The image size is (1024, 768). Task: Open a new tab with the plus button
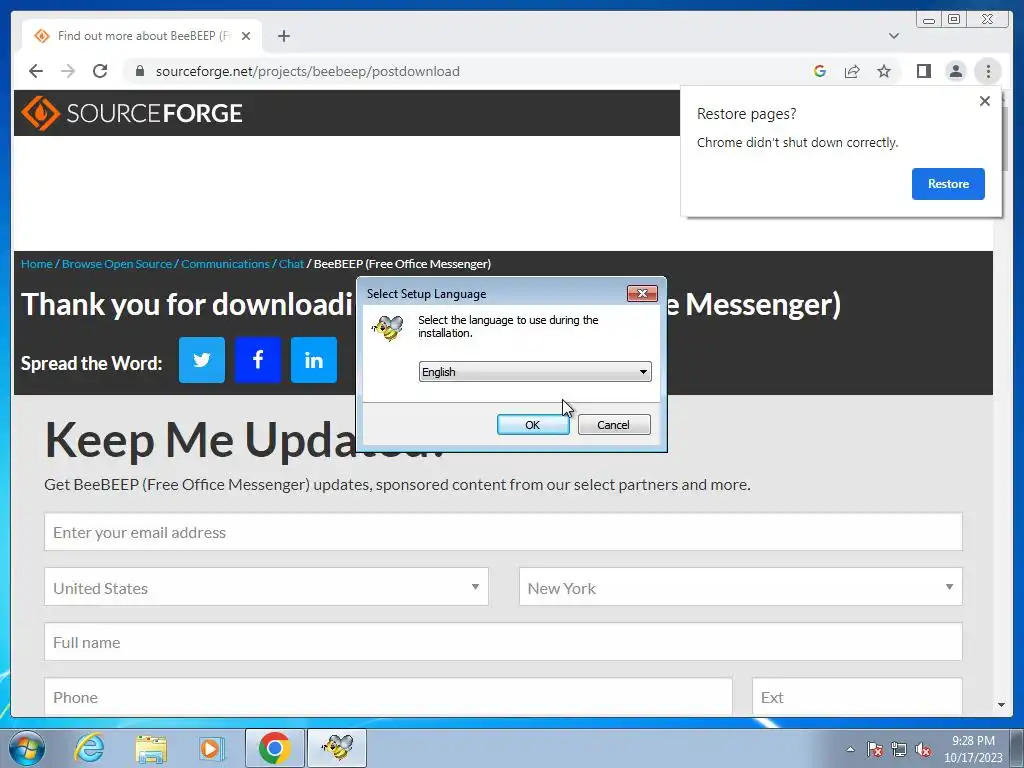(x=283, y=36)
